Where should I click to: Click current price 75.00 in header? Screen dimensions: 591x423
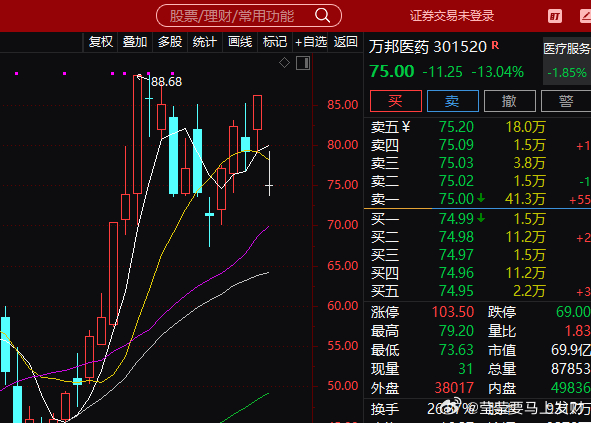[x=392, y=71]
